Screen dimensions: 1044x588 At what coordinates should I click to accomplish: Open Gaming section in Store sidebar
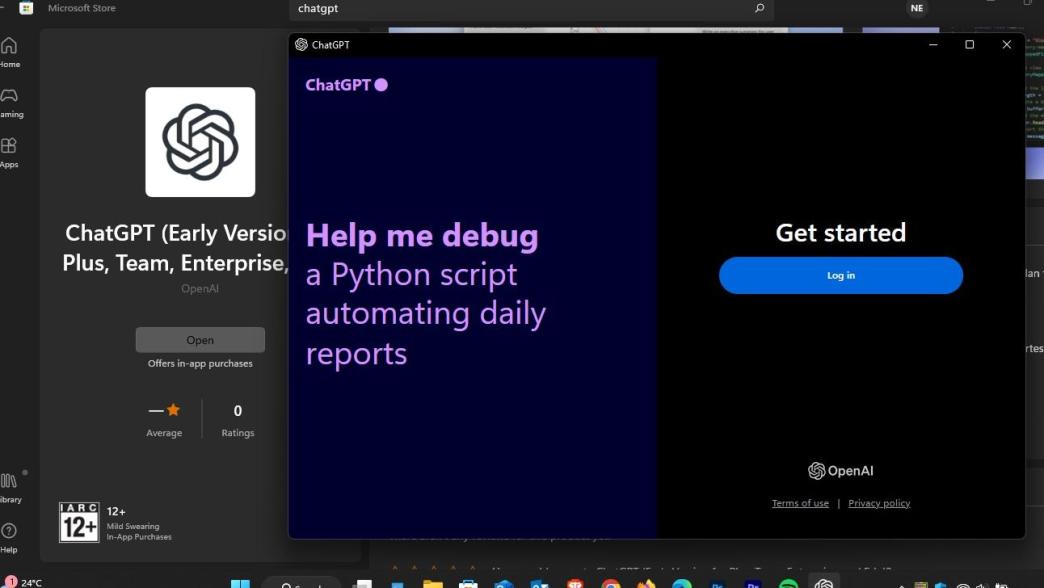(x=10, y=103)
